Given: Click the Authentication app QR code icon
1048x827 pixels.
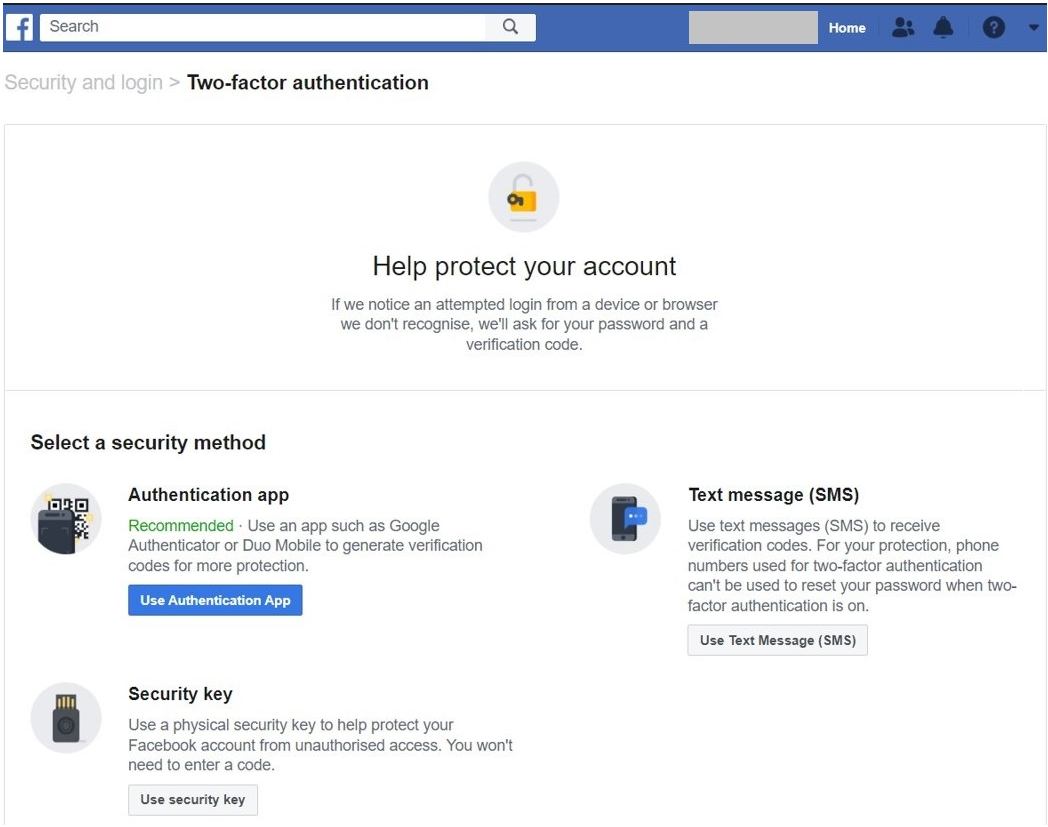Looking at the screenshot, I should [66, 518].
